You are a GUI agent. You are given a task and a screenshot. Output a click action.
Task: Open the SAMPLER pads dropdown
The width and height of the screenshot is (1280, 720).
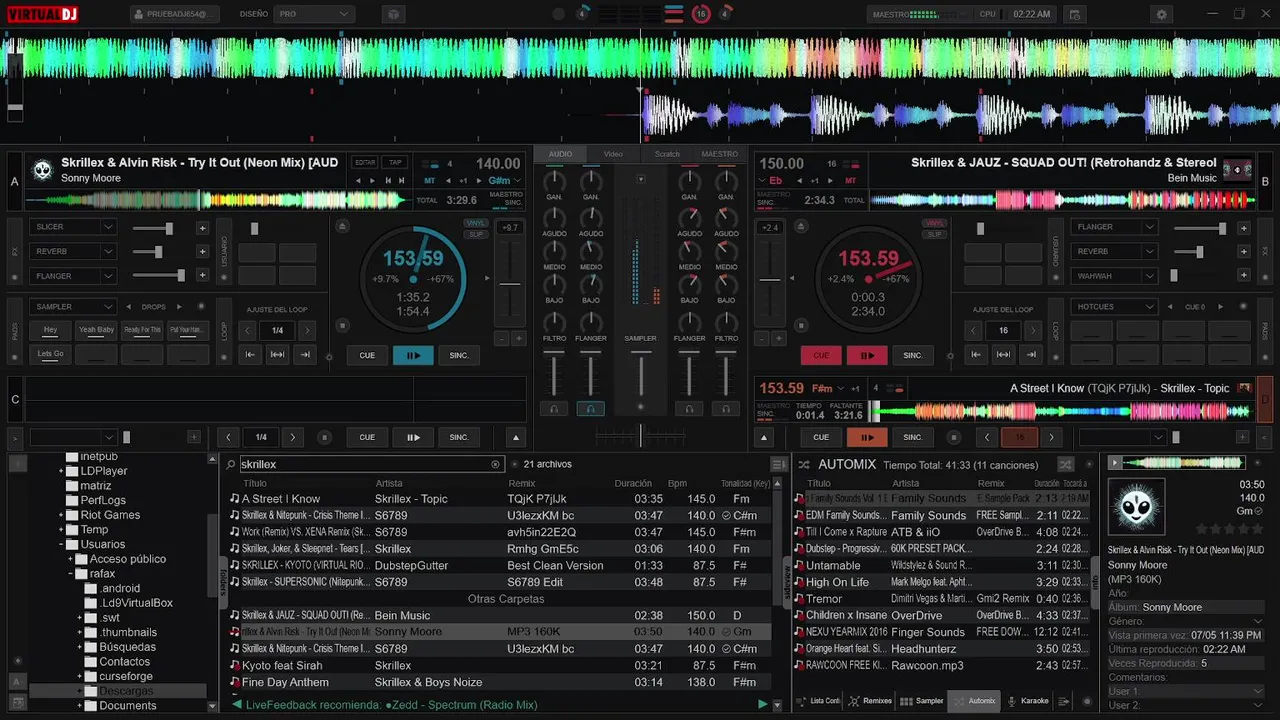[x=72, y=307]
